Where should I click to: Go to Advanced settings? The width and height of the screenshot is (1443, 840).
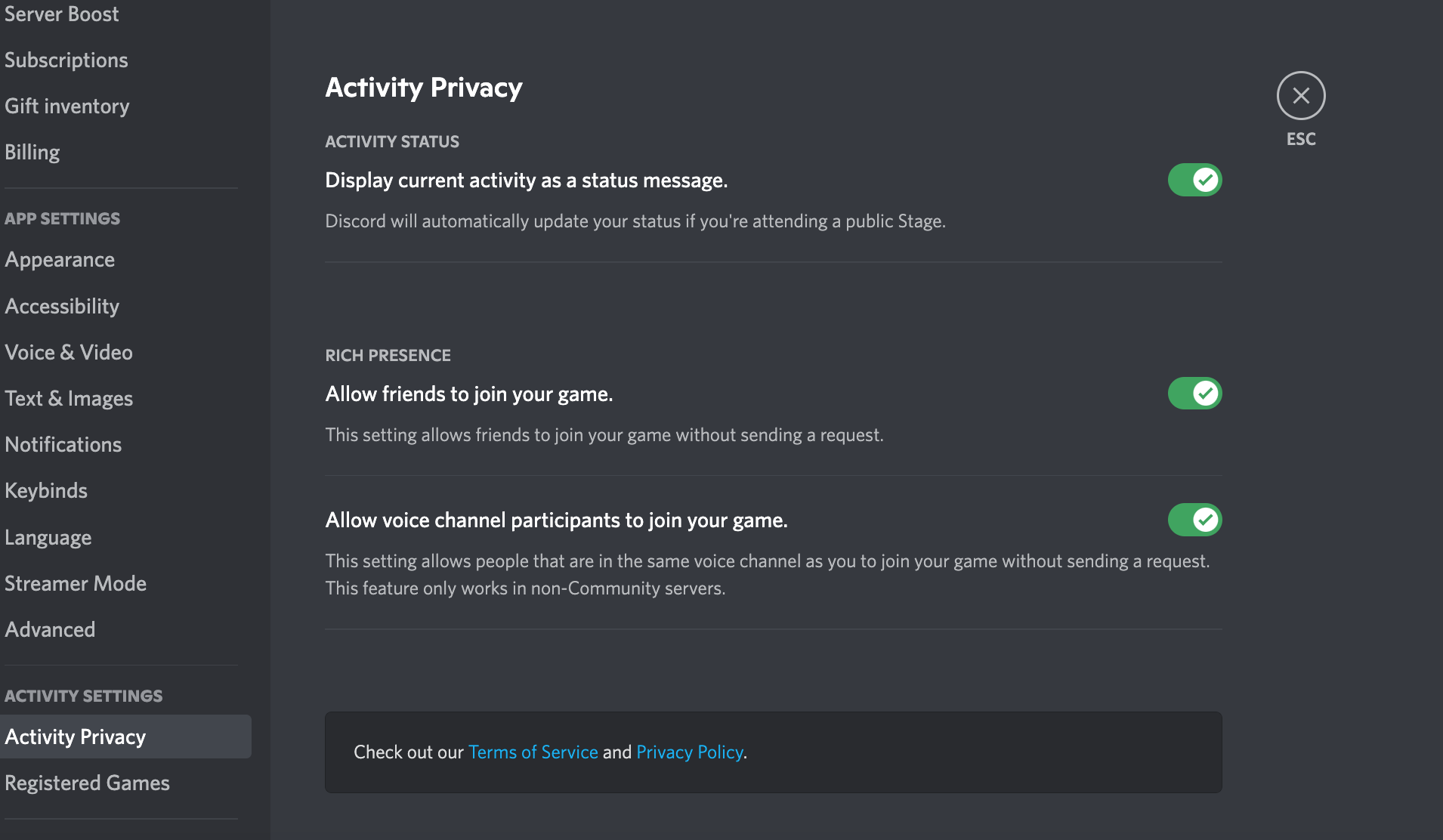coord(50,630)
